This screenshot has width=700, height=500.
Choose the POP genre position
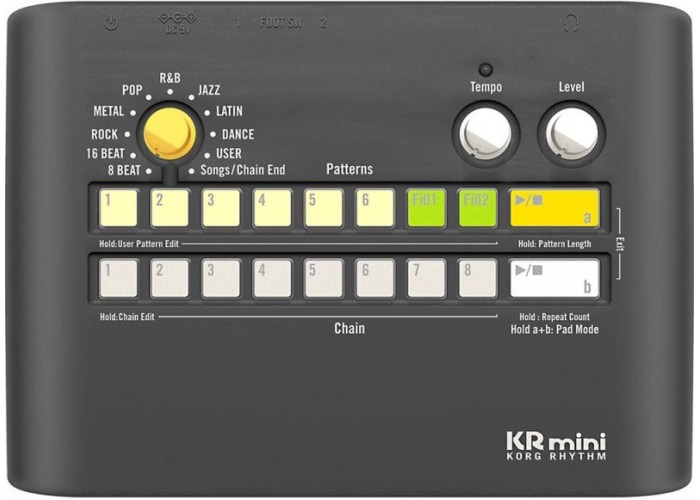pyautogui.click(x=132, y=90)
